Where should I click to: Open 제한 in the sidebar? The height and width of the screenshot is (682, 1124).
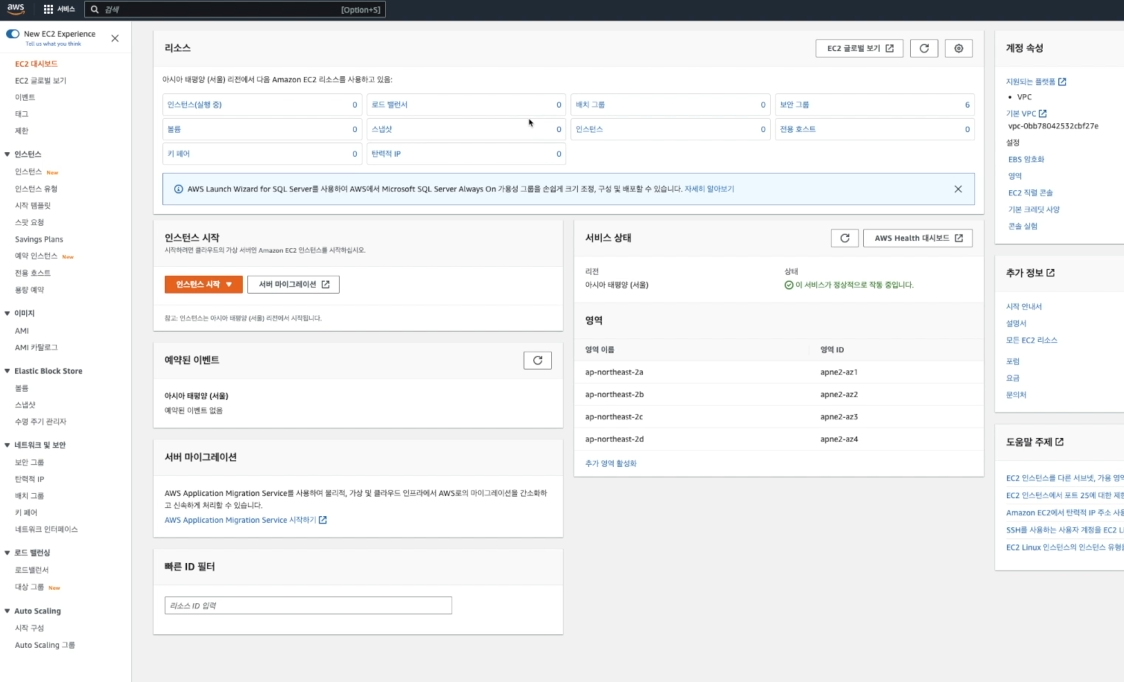tap(22, 131)
